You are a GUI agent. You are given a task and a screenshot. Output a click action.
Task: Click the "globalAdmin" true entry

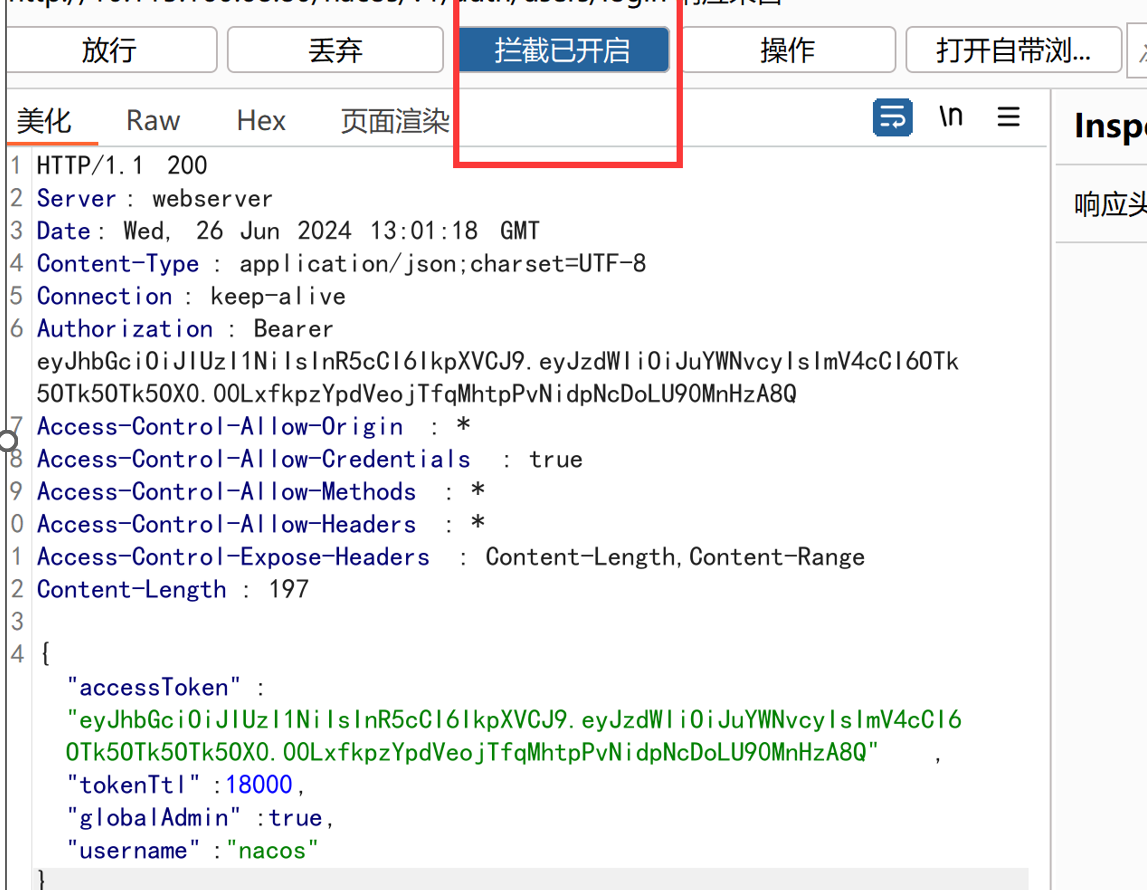coord(200,818)
